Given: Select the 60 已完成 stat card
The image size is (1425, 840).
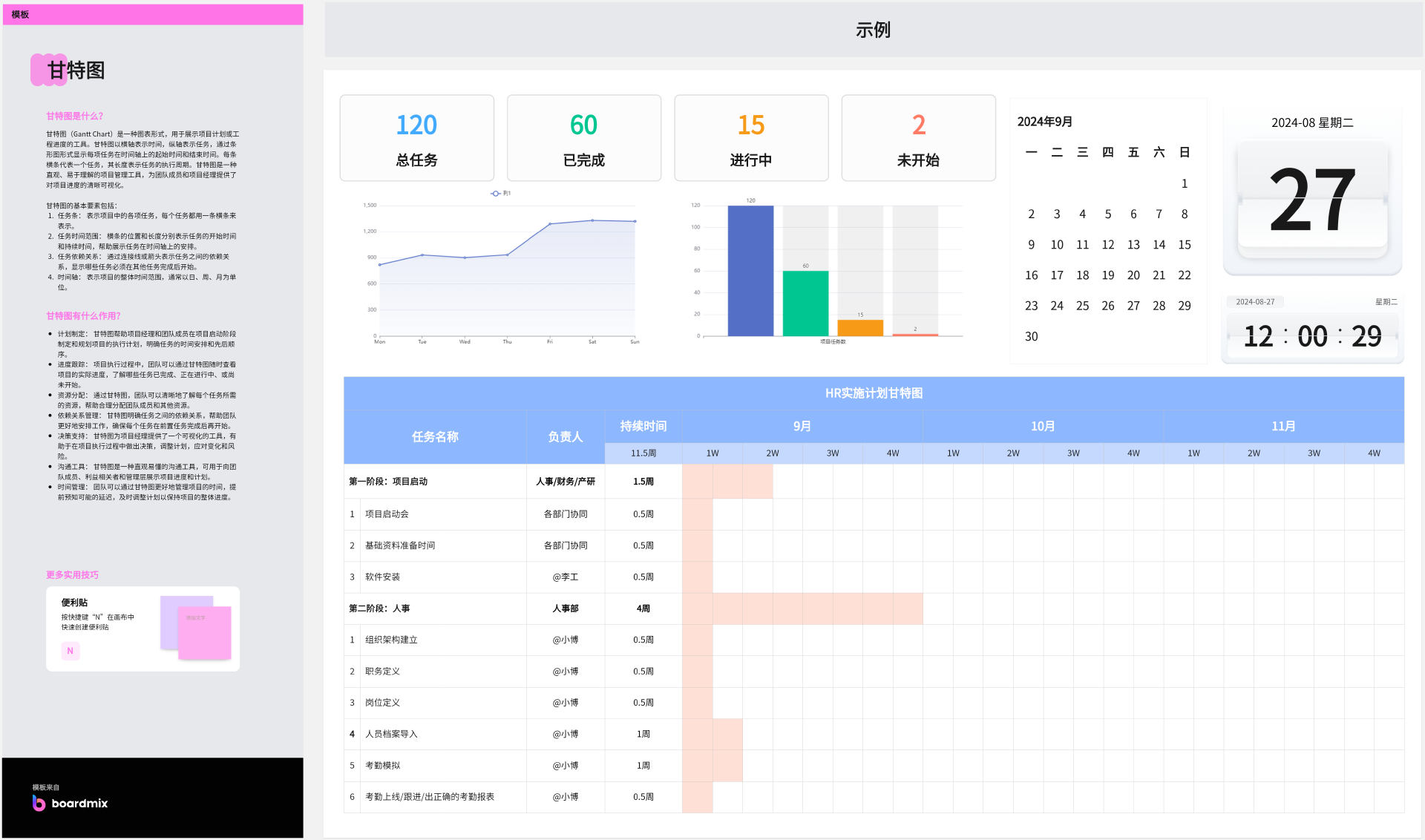Looking at the screenshot, I should pyautogui.click(x=583, y=138).
